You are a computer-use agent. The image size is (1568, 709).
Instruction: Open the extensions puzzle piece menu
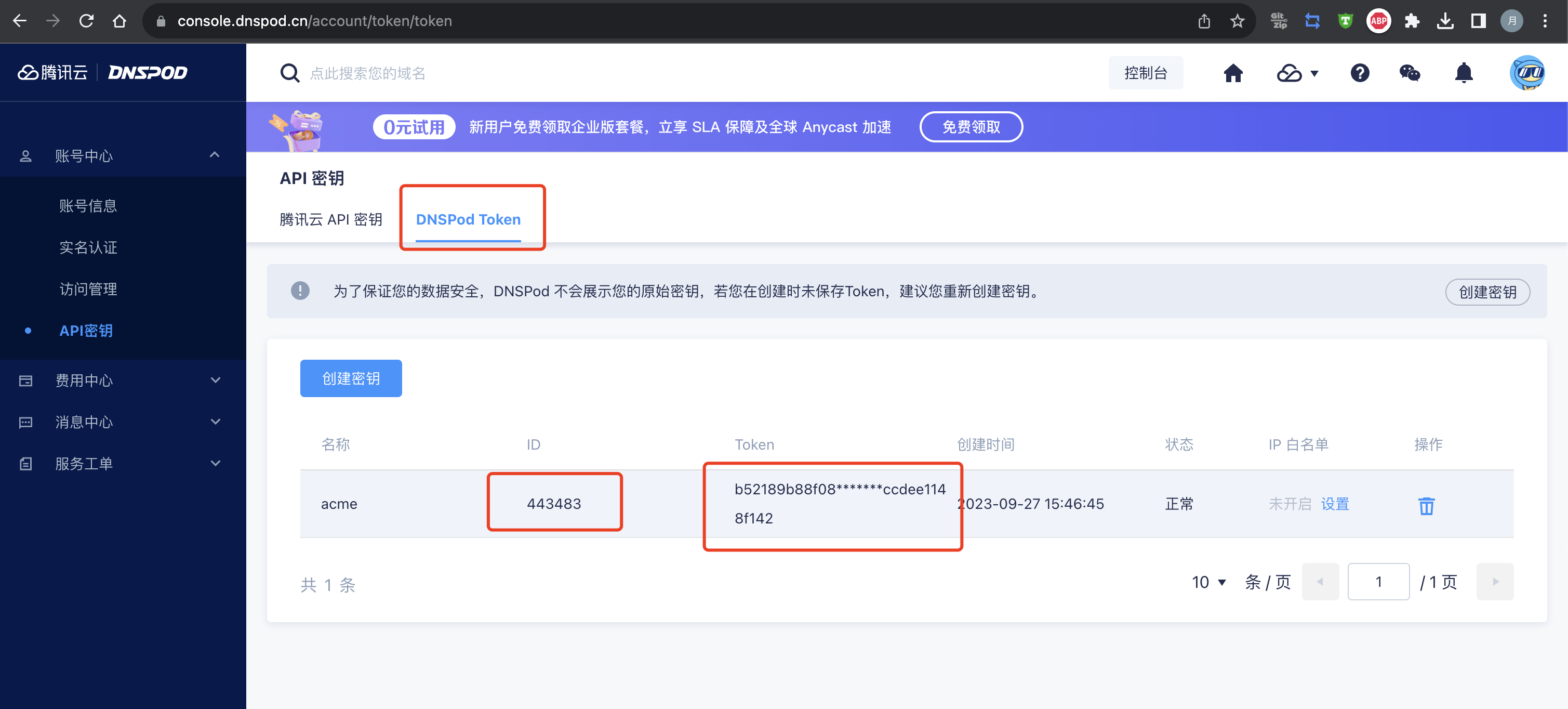(x=1412, y=21)
